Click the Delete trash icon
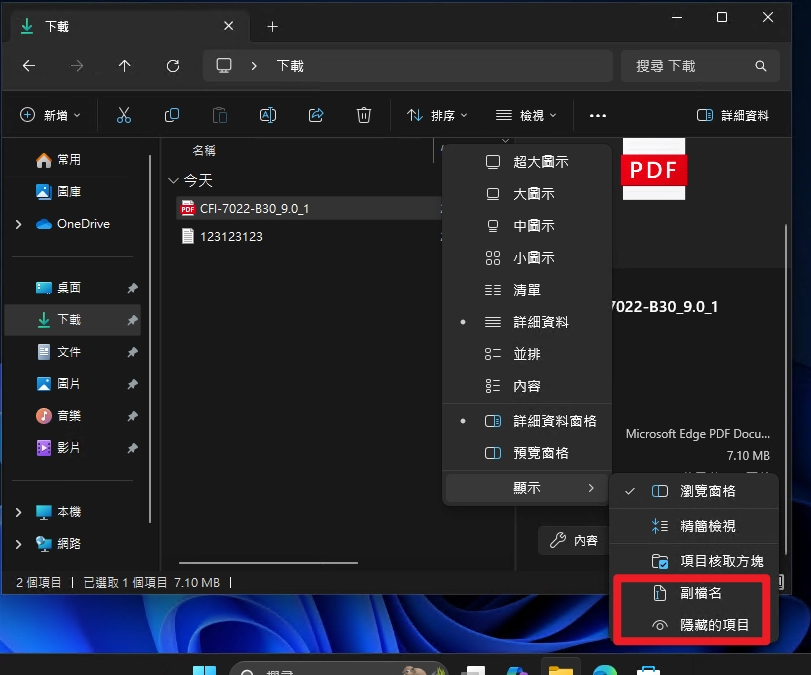811x675 pixels. pos(364,115)
